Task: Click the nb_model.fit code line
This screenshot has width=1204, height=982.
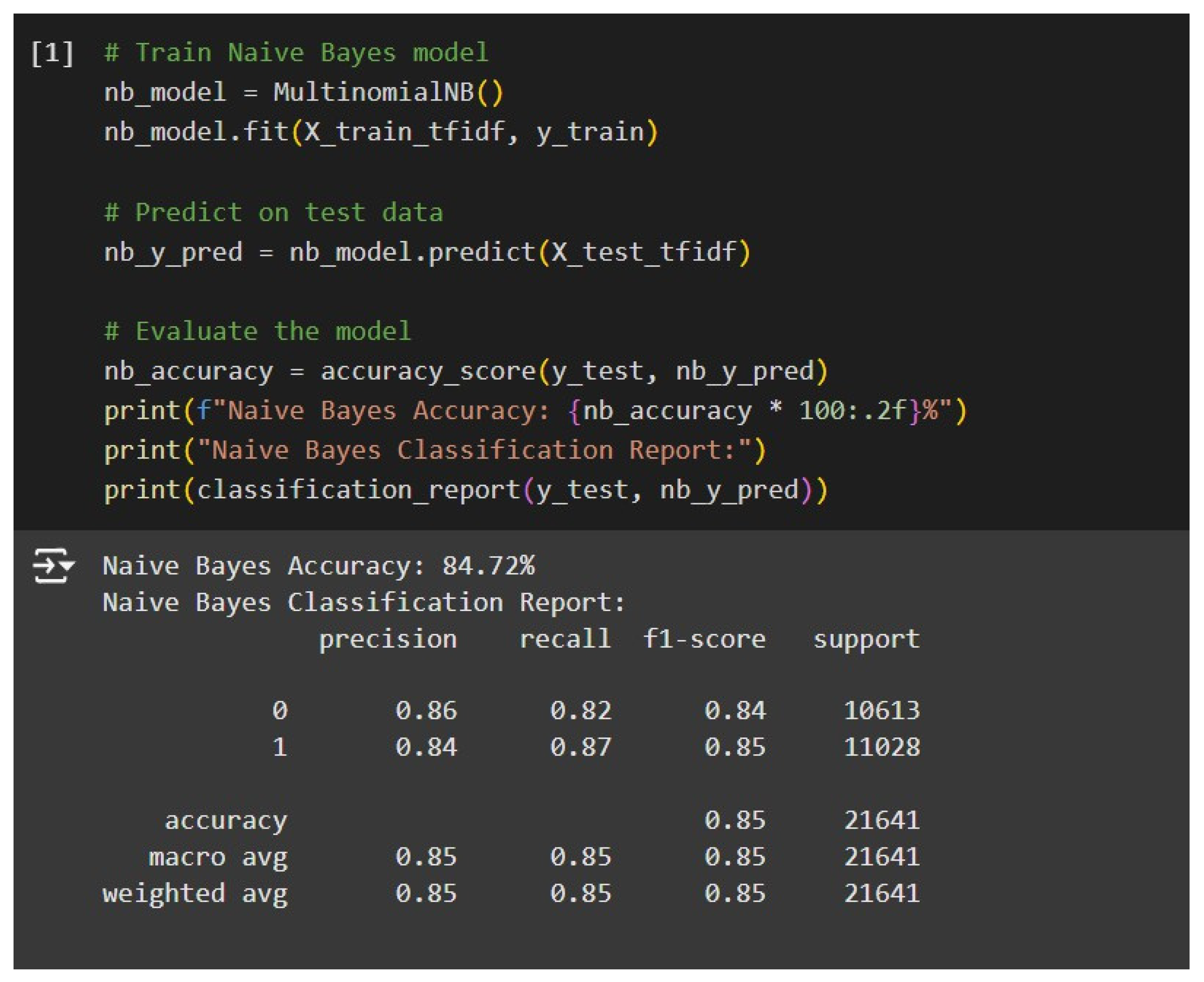Action: 381,132
